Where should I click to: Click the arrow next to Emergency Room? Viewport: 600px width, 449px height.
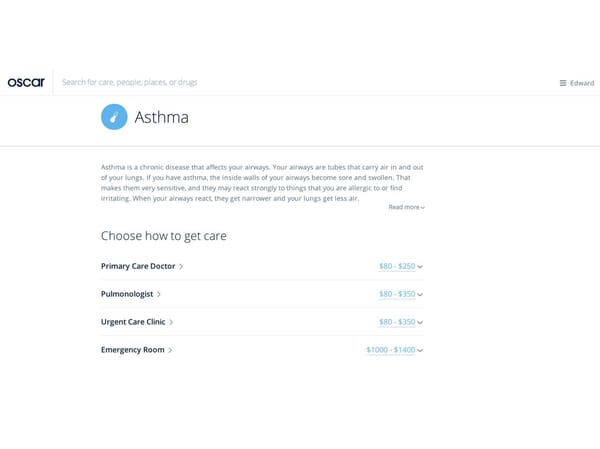tap(171, 350)
